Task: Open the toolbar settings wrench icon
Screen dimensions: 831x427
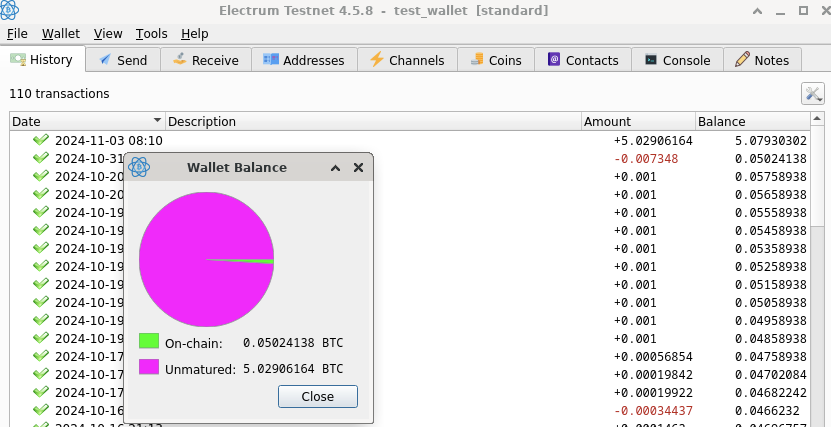Action: point(812,94)
